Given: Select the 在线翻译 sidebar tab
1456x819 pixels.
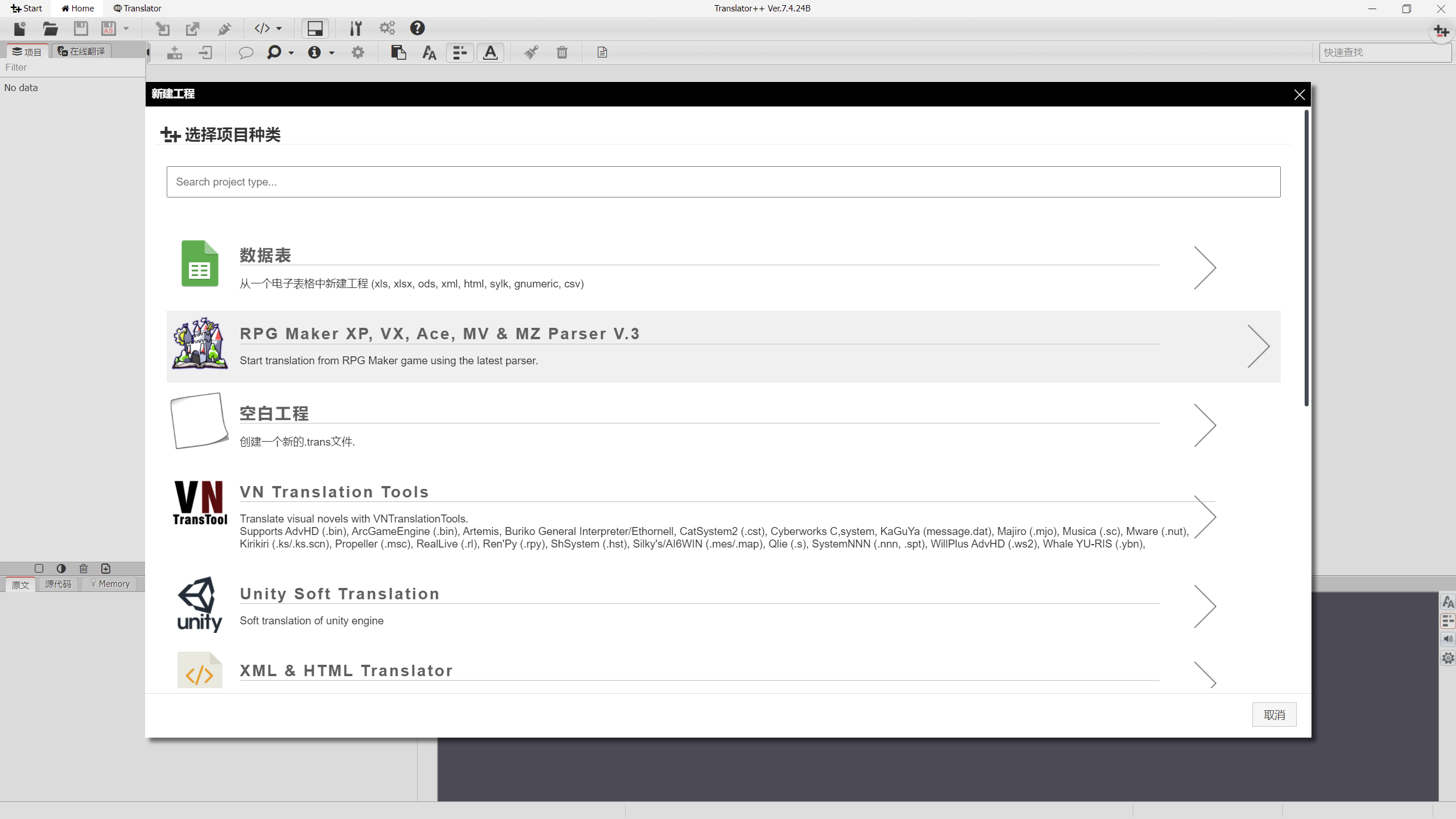Looking at the screenshot, I should point(81,51).
